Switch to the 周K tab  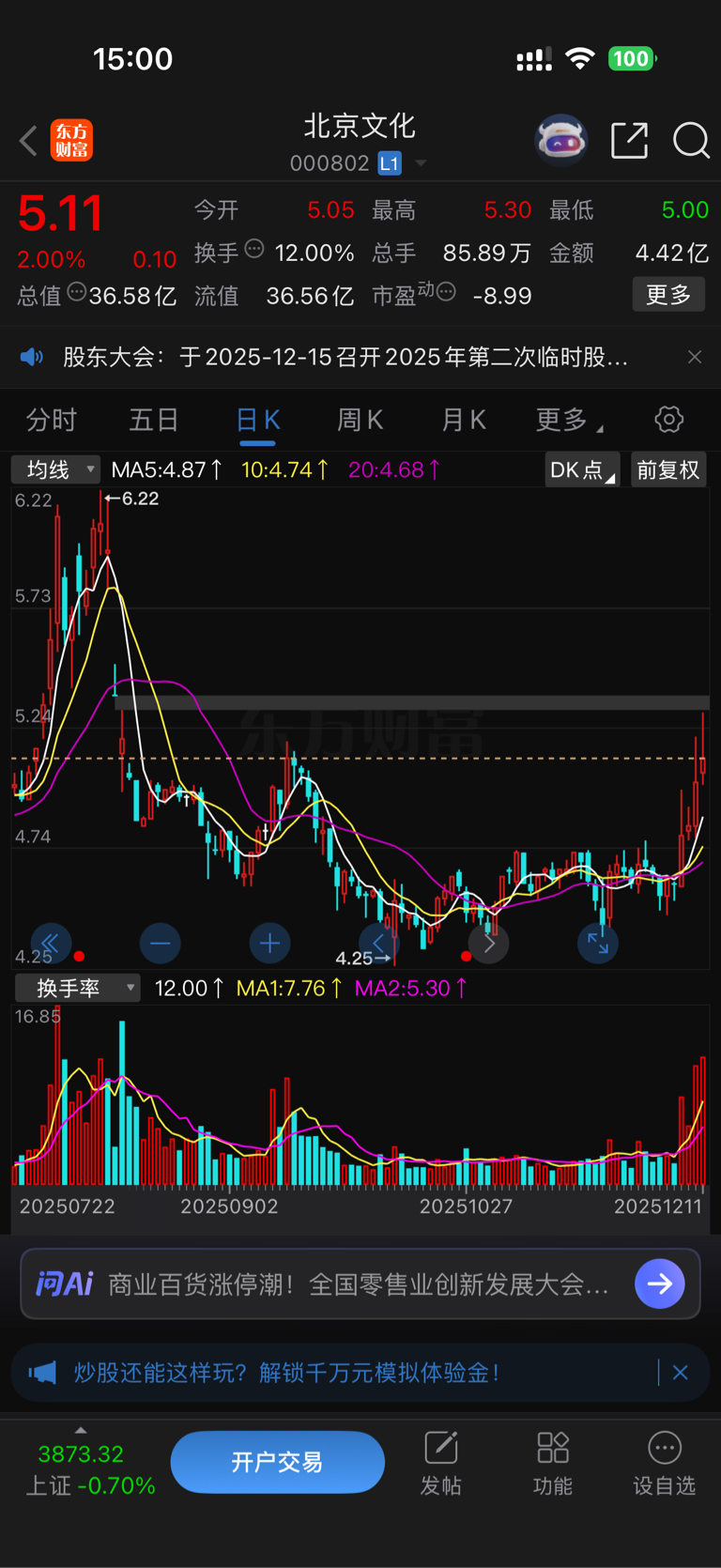tap(360, 420)
